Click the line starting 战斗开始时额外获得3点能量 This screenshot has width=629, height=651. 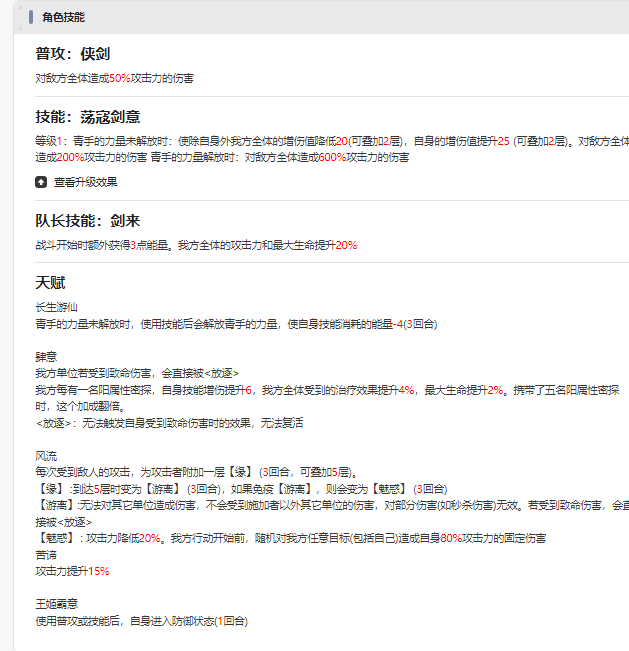coord(196,245)
